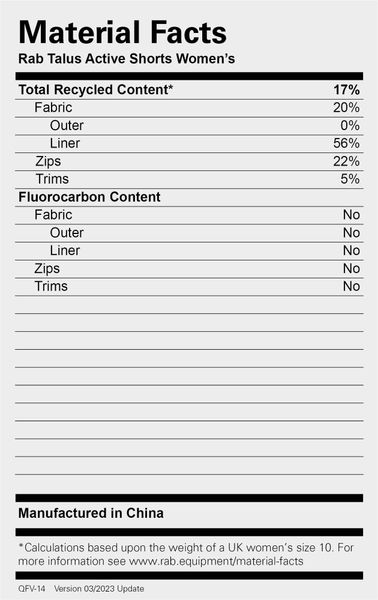Click the Fluorocarbon Content heading
378x600 pixels.
(89, 197)
